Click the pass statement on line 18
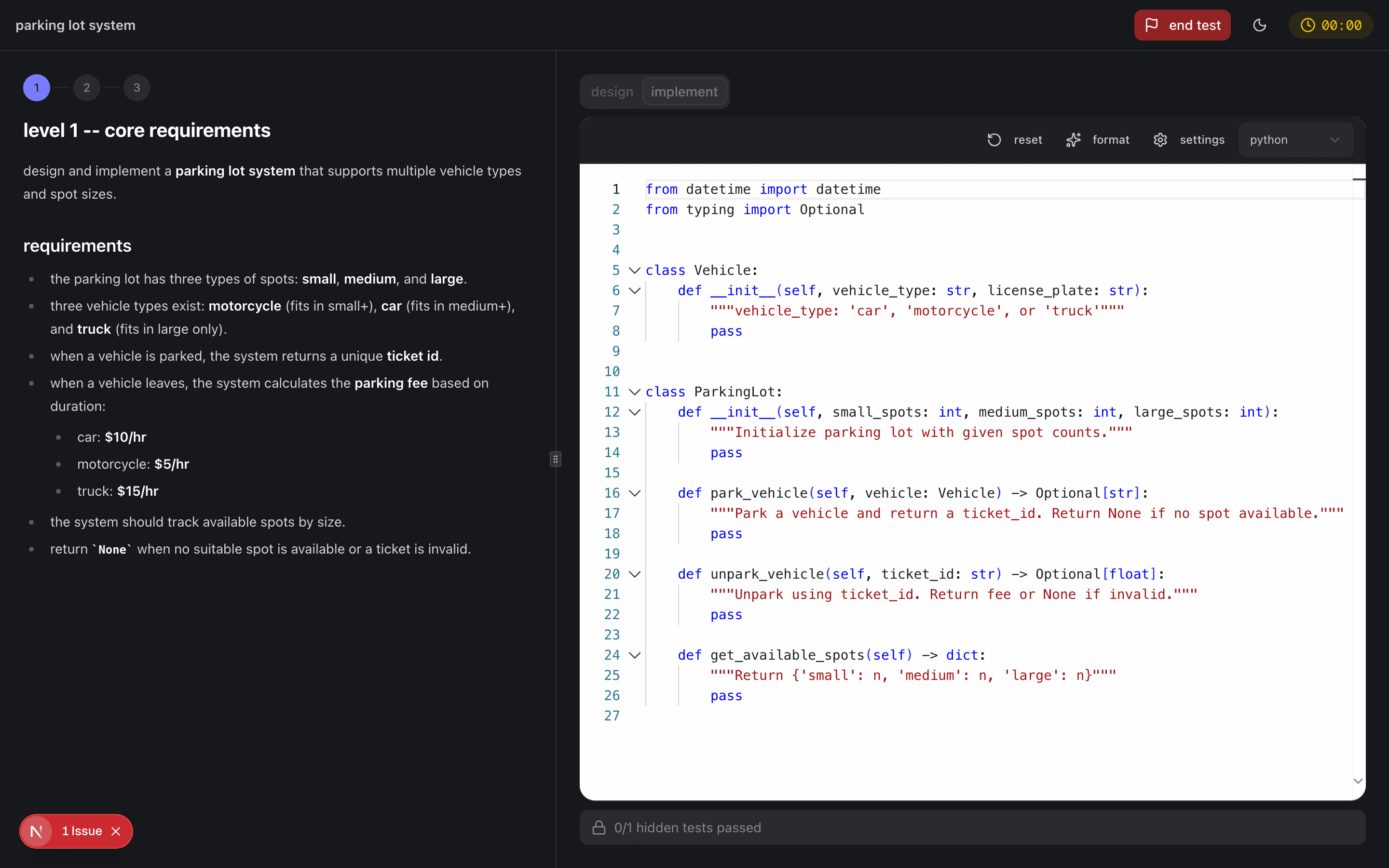The image size is (1389, 868). pyautogui.click(x=726, y=534)
